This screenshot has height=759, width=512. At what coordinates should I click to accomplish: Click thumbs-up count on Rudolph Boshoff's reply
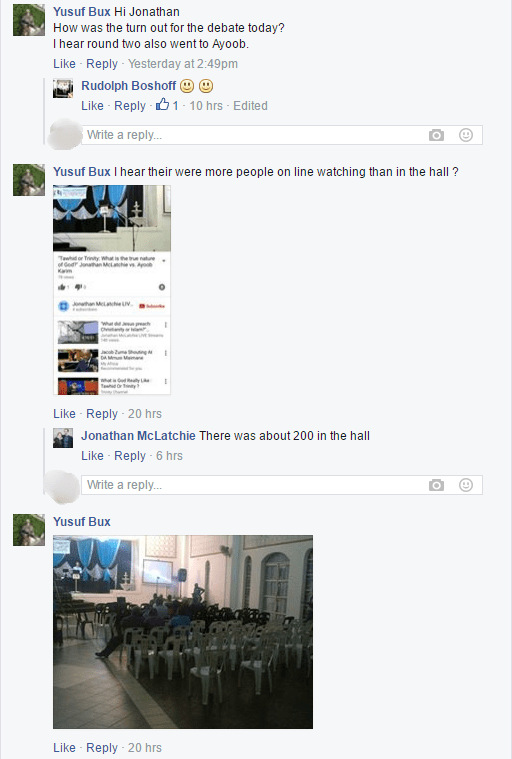[167, 105]
